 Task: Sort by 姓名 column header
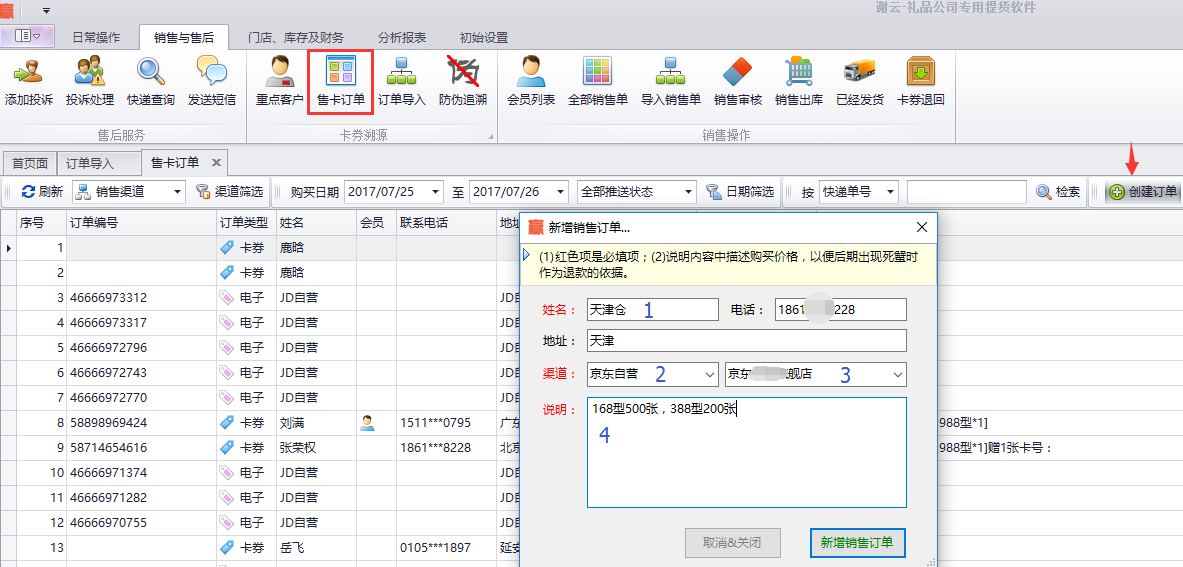tap(316, 222)
